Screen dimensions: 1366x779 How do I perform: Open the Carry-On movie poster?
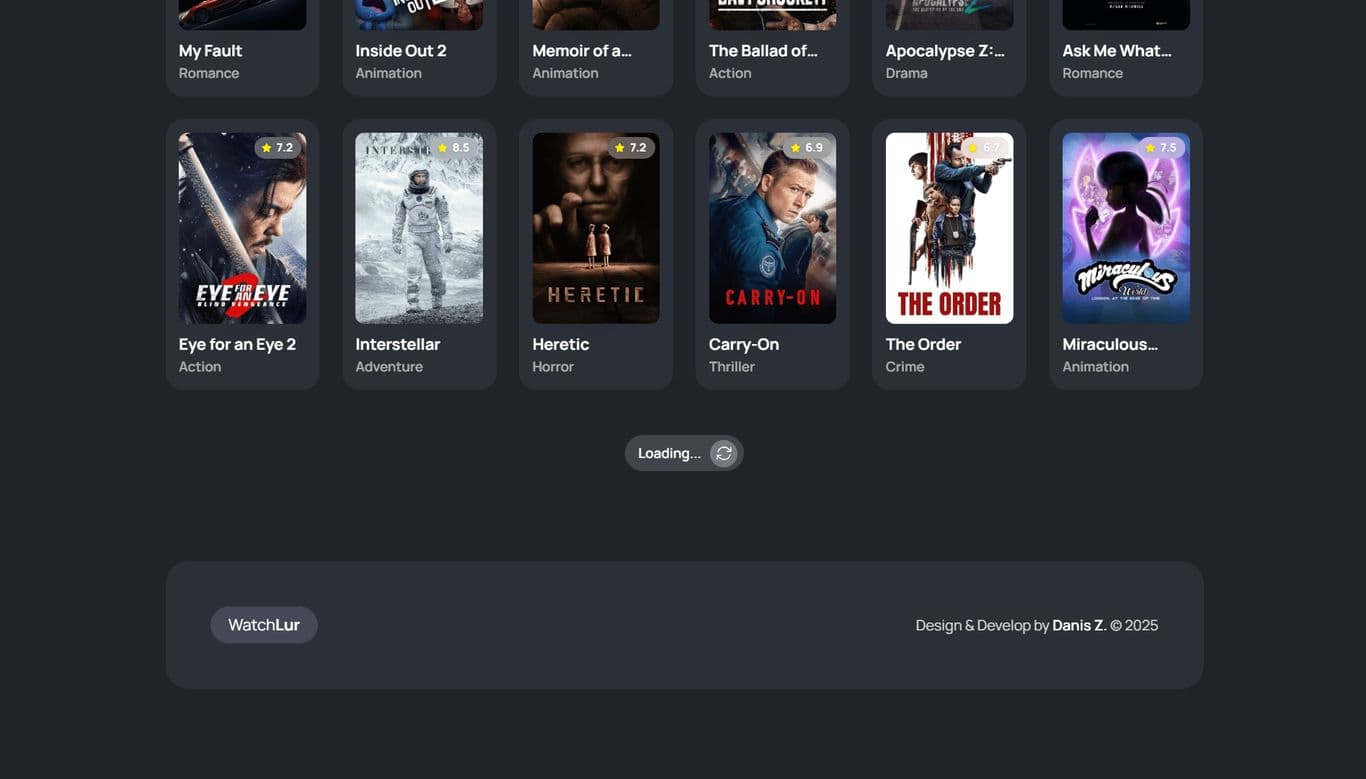(x=773, y=228)
